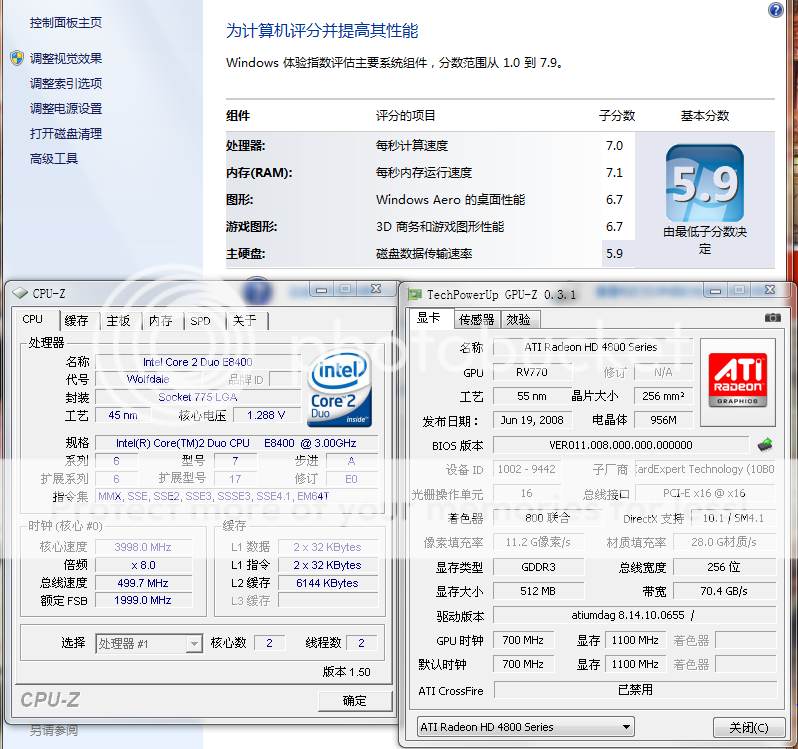Click the 核心电压 1.288 V value
Image resolution: width=798 pixels, height=749 pixels.
[267, 415]
